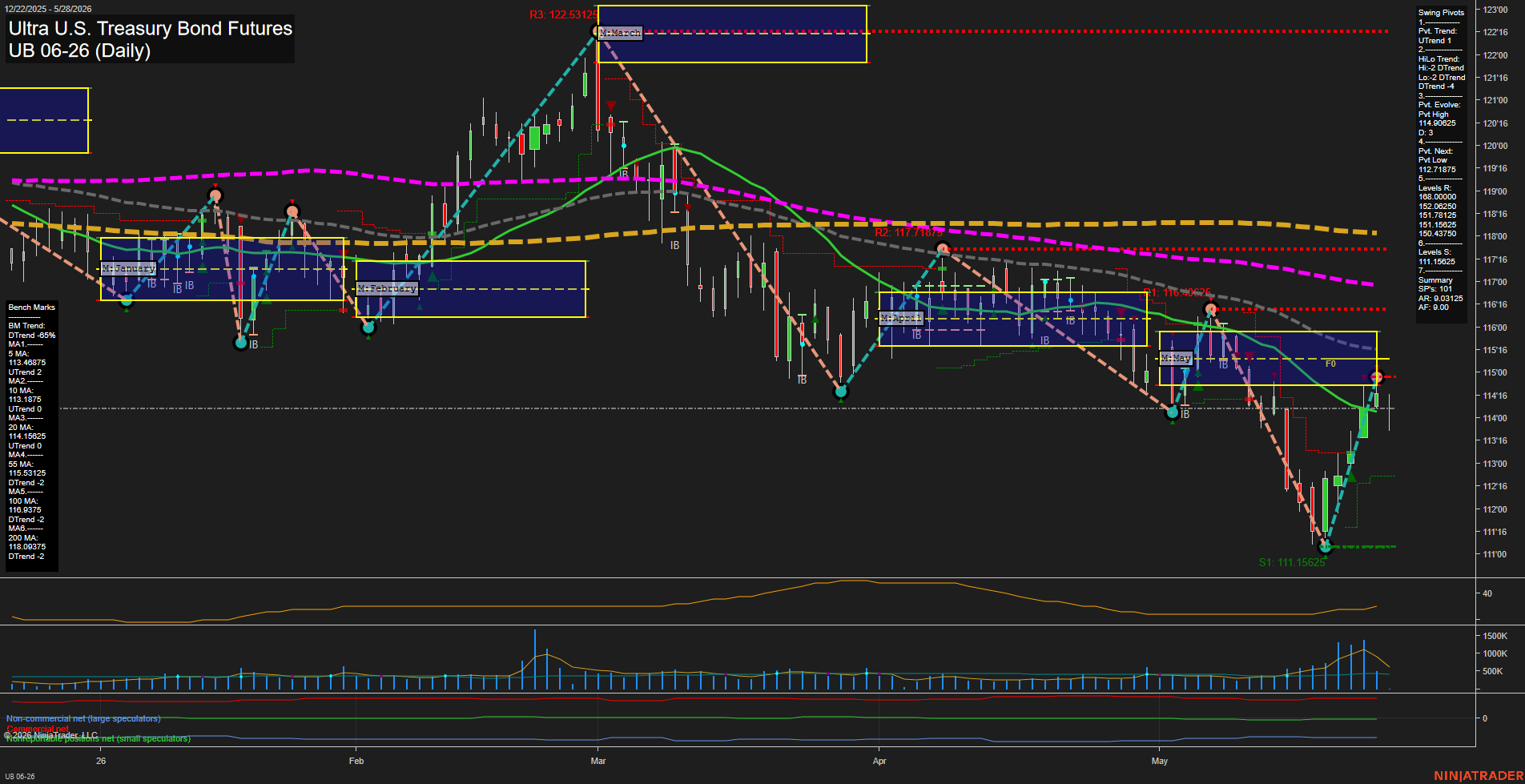Image resolution: width=1525 pixels, height=784 pixels.
Task: Click the Mar date axis label
Action: coord(598,761)
